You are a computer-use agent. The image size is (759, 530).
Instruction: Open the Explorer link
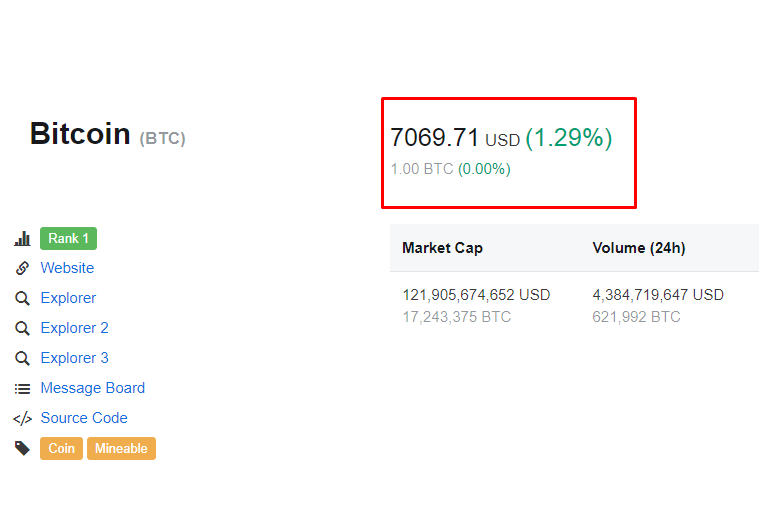coord(68,298)
